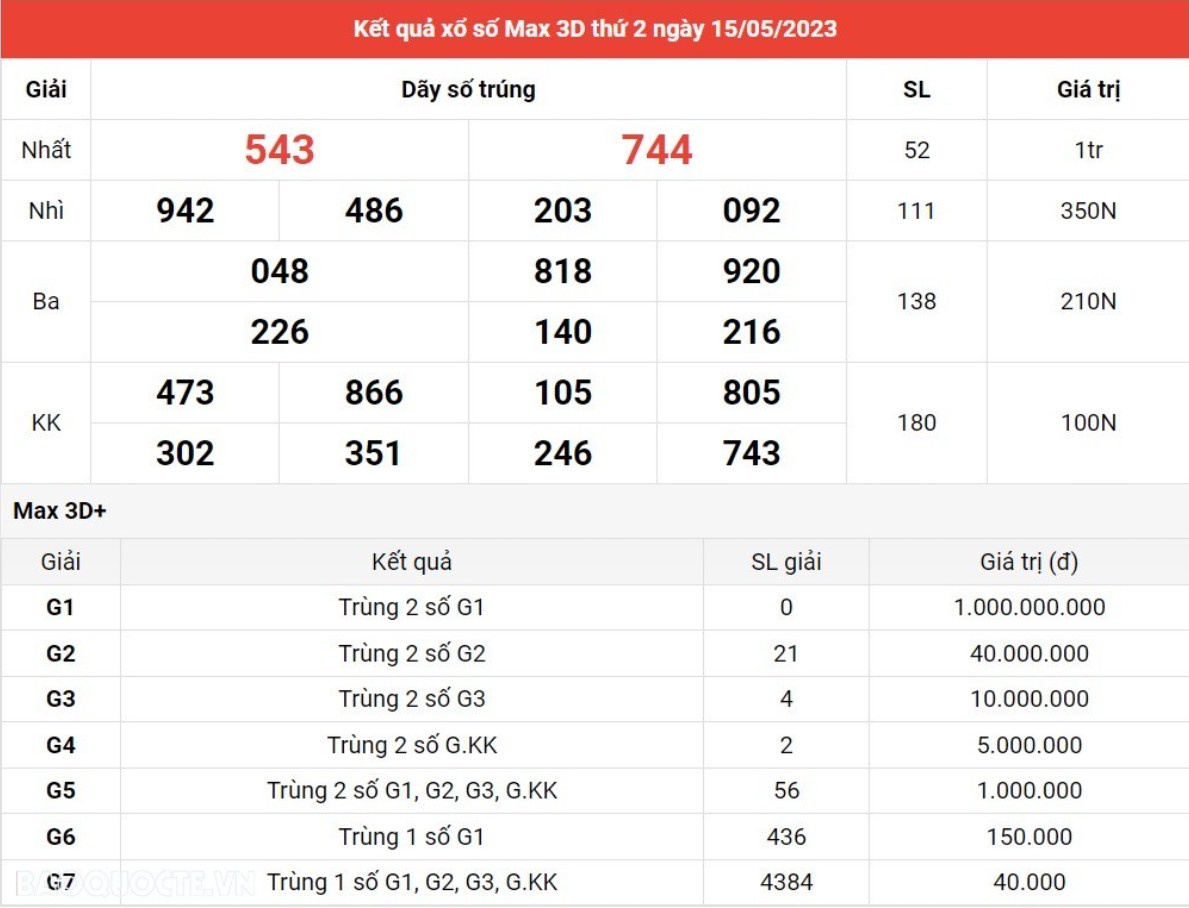This screenshot has width=1189, height=908.
Task: Select the Kết quả column header
Action: (x=411, y=562)
